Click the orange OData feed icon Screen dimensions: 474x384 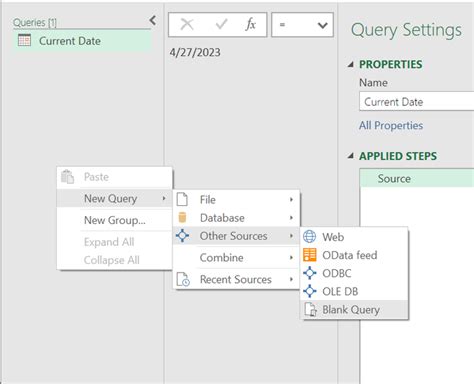[x=310, y=255]
